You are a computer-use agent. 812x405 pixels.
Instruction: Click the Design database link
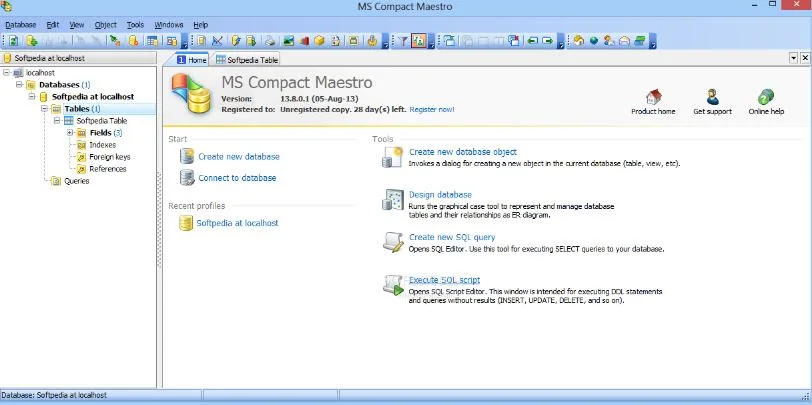(440, 195)
